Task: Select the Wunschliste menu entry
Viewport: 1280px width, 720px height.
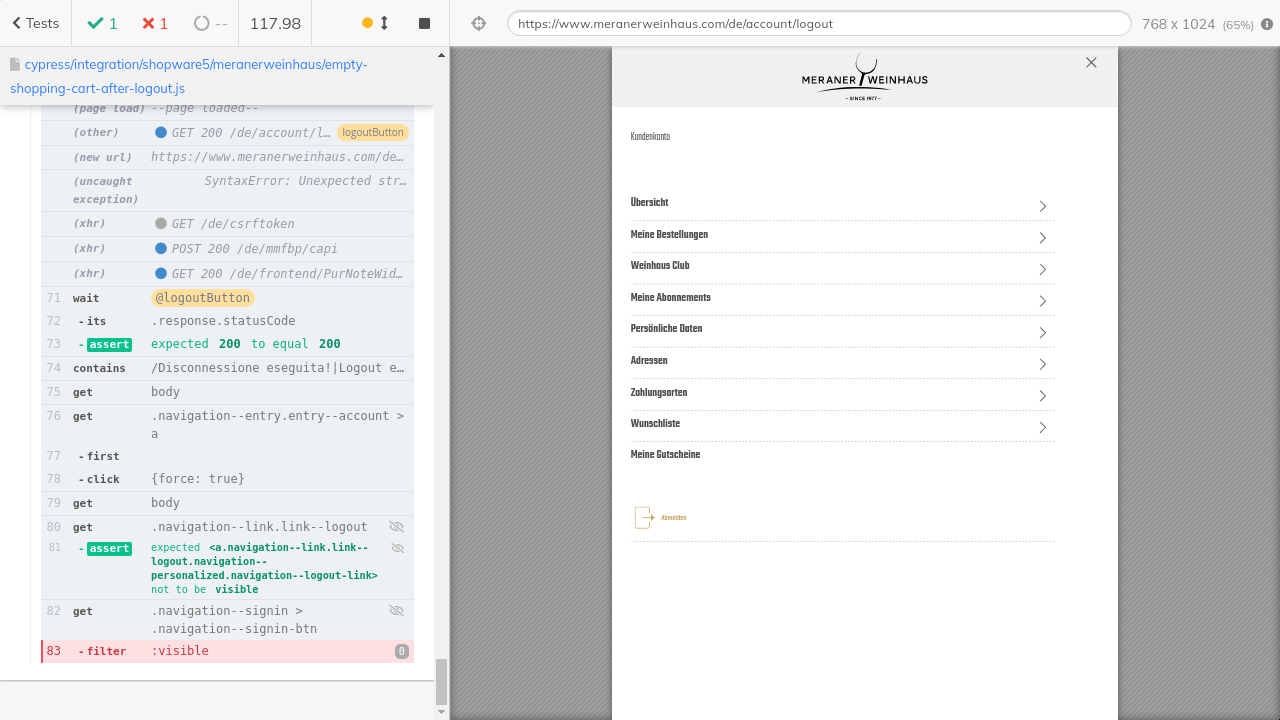Action: 655,424
